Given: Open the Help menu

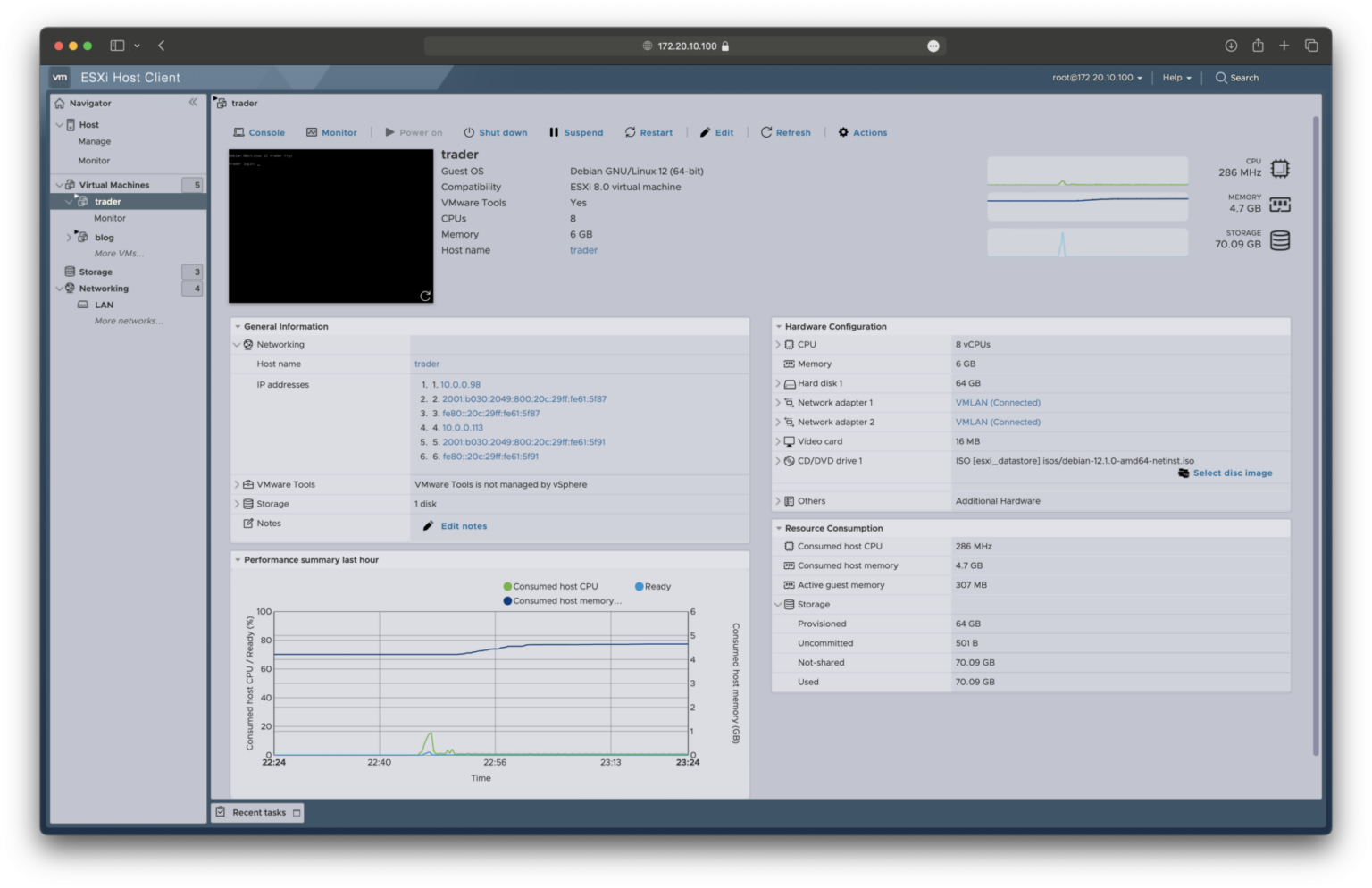Looking at the screenshot, I should [x=1176, y=78].
